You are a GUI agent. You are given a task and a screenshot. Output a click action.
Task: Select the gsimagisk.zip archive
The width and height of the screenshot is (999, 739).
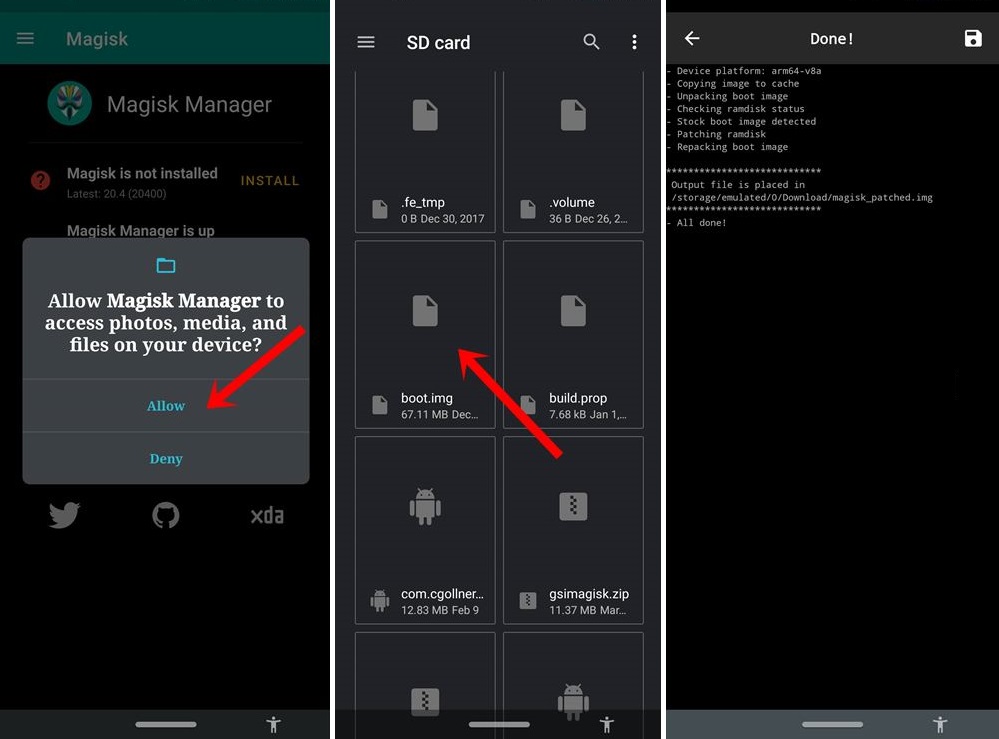[x=573, y=530]
